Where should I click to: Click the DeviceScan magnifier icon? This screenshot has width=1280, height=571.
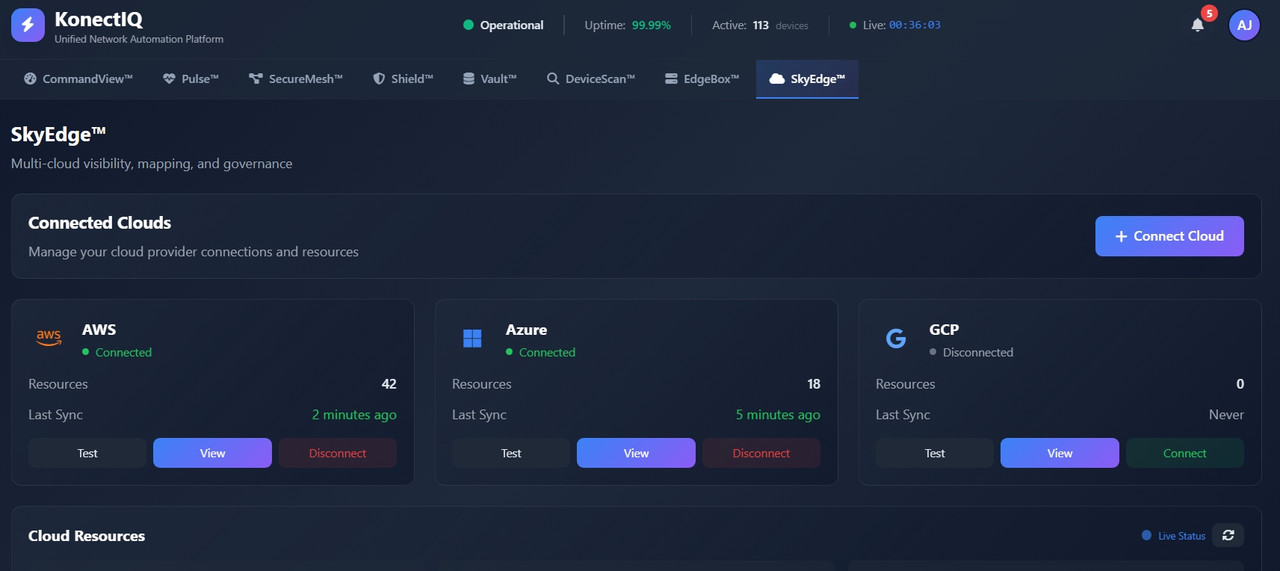(x=553, y=79)
